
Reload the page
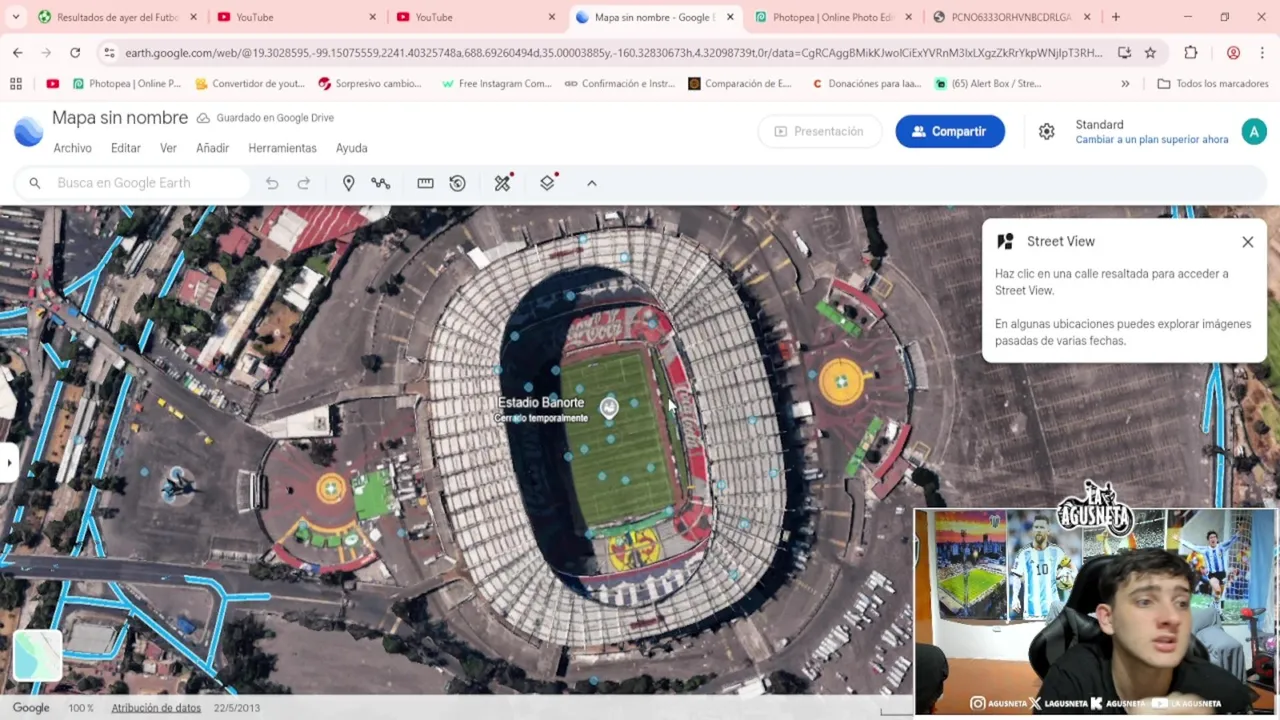click(75, 53)
